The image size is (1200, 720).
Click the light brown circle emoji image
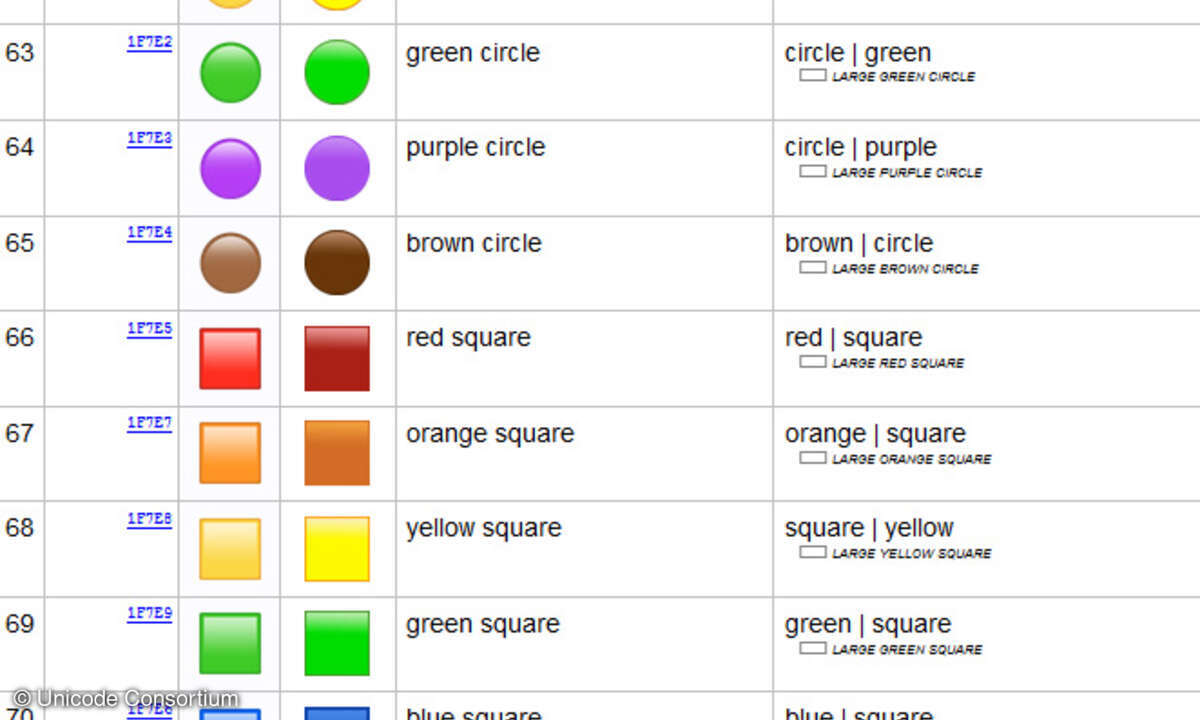point(230,264)
